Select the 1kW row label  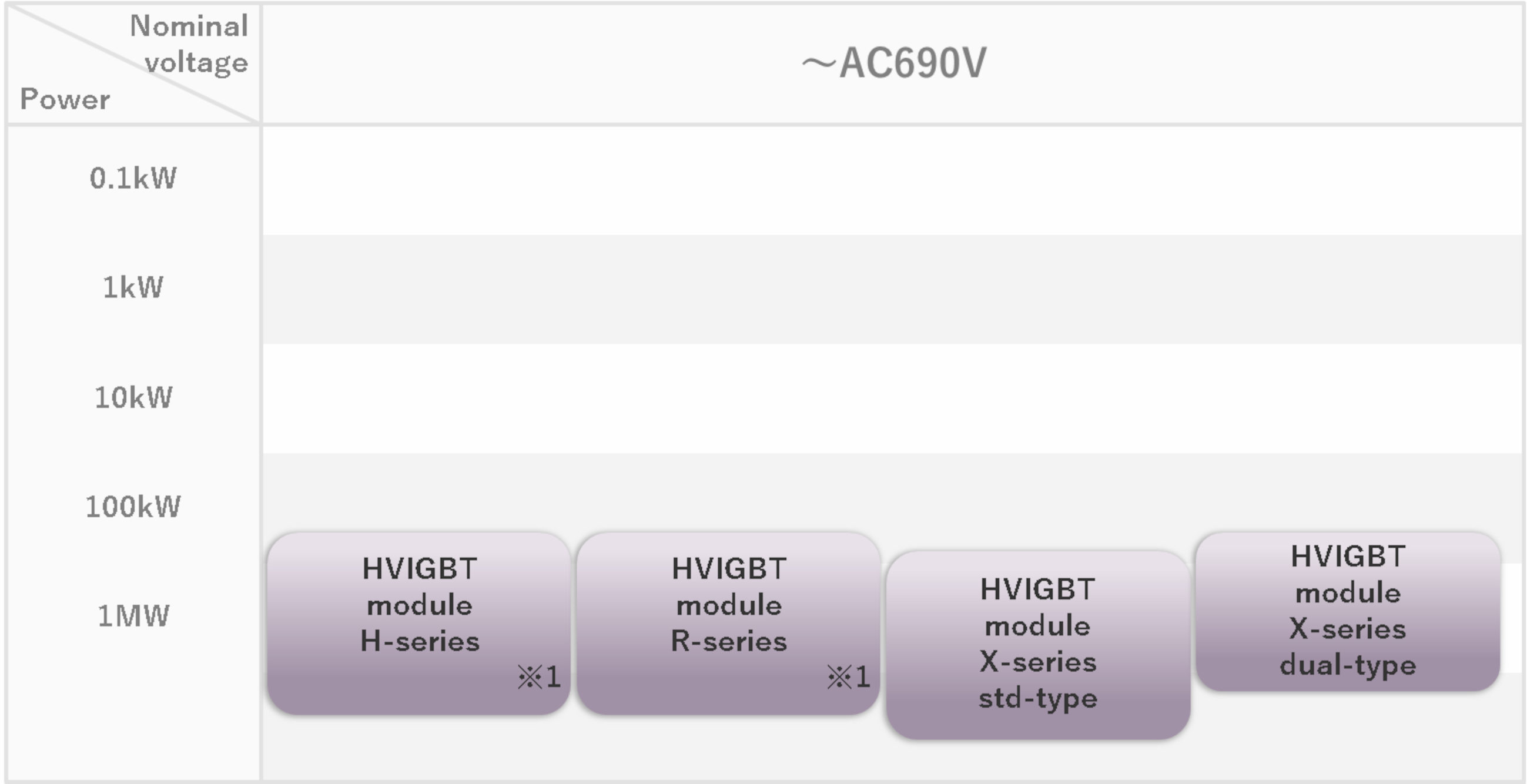click(133, 287)
